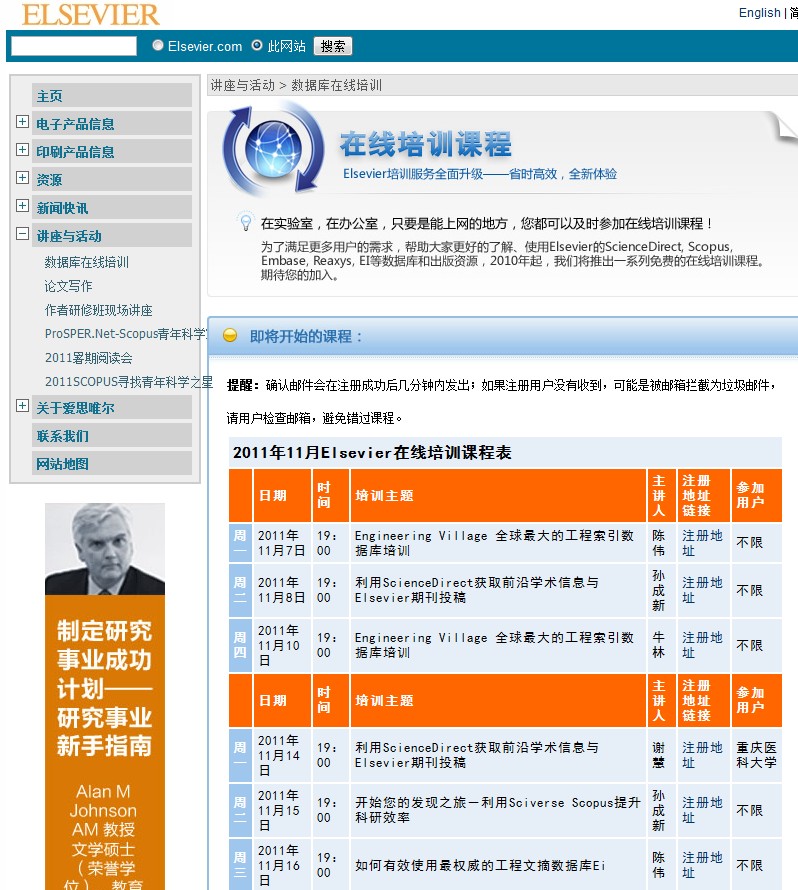Click the yellow upcoming courses bullet icon
The width and height of the screenshot is (798, 890).
pyautogui.click(x=230, y=335)
